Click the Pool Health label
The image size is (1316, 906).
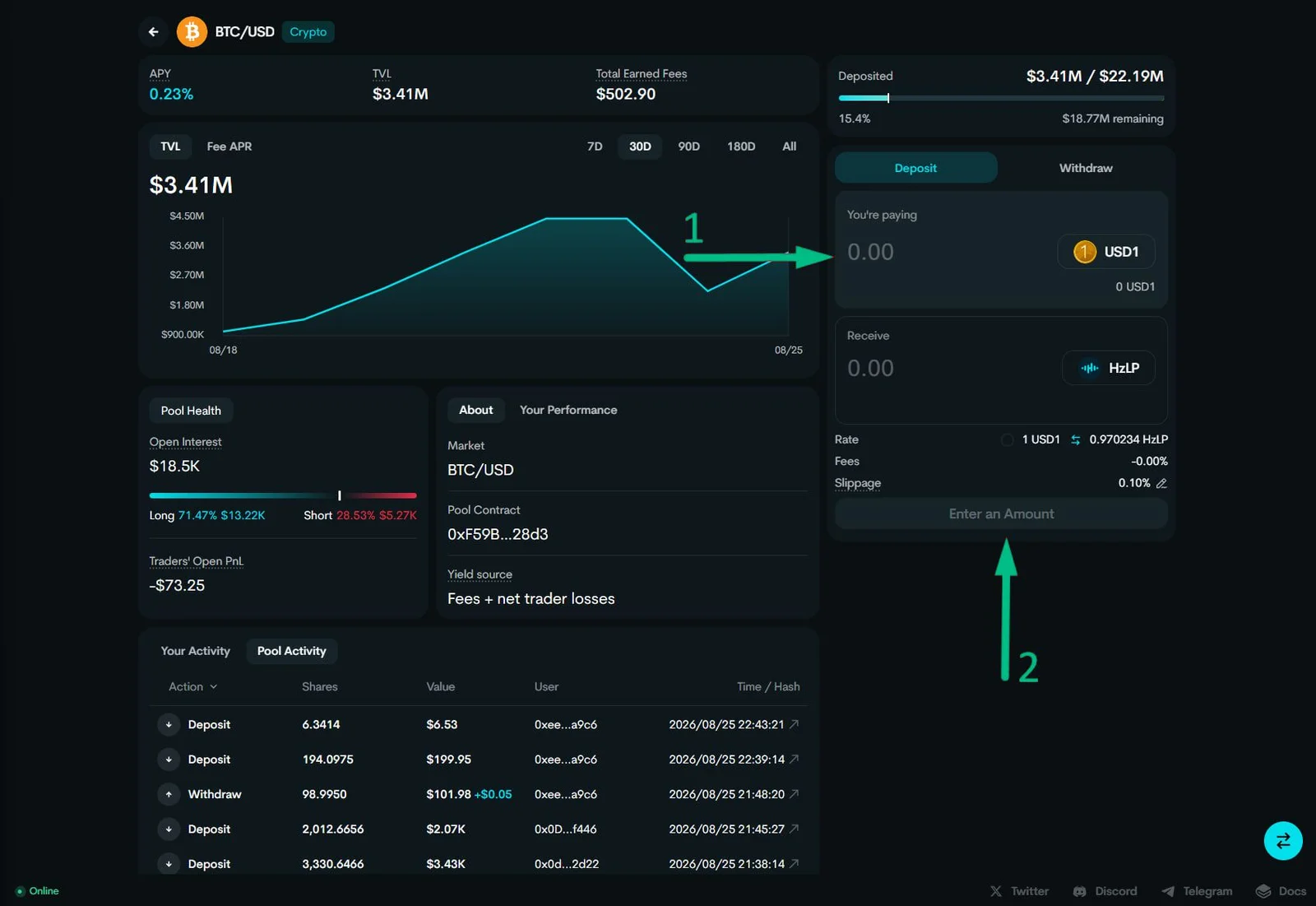tap(191, 411)
